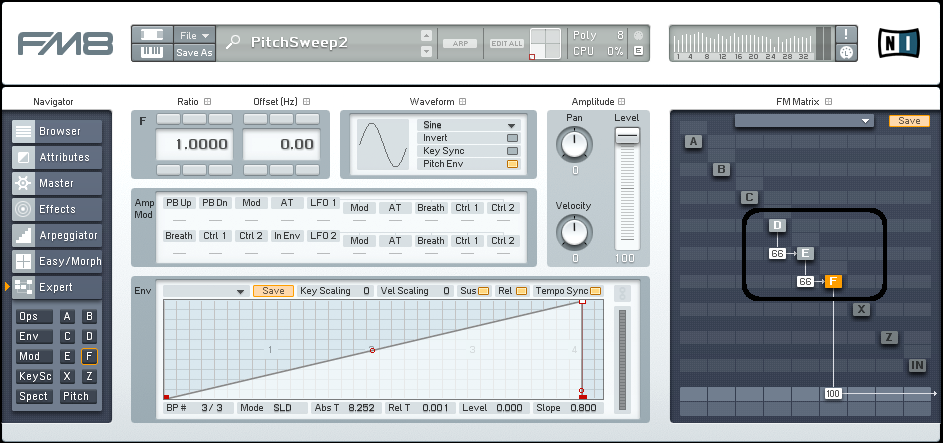
Task: Toggle the Sus envelope option
Action: (484, 291)
